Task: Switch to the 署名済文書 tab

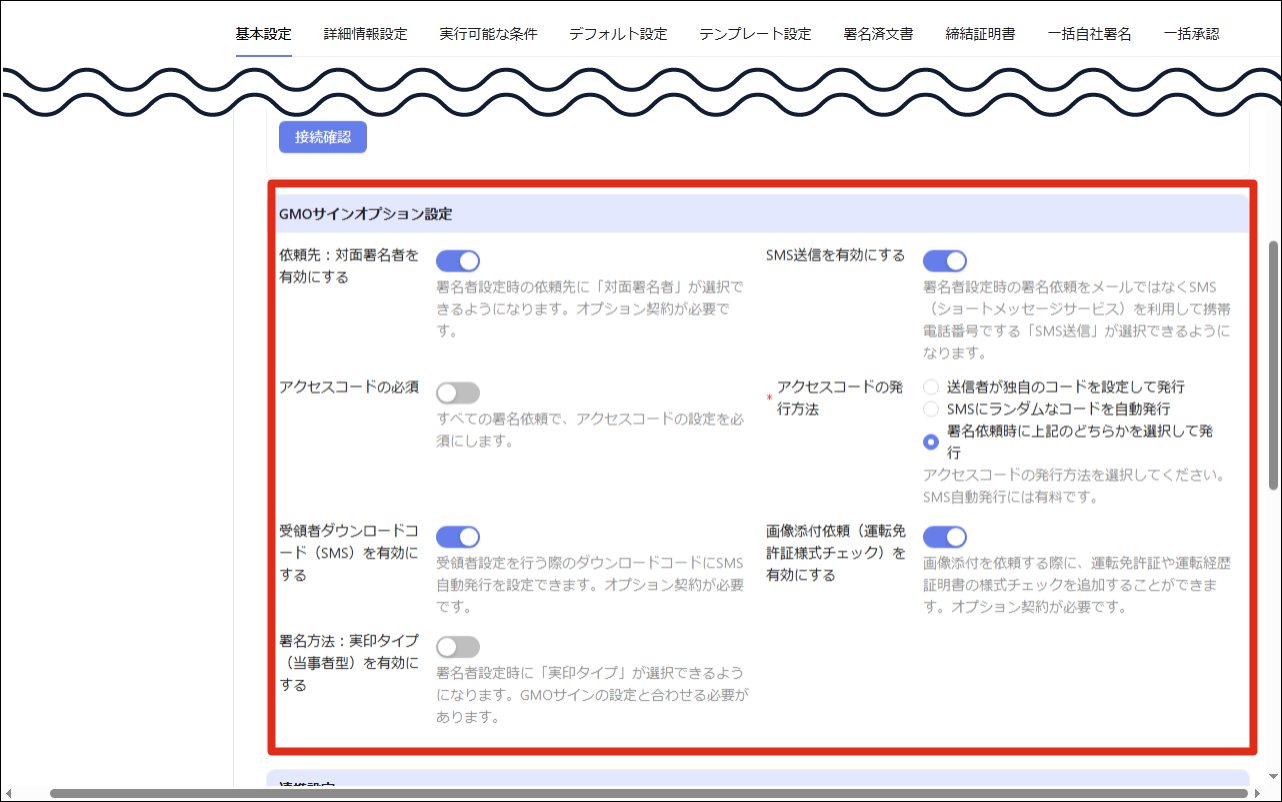Action: [x=878, y=34]
